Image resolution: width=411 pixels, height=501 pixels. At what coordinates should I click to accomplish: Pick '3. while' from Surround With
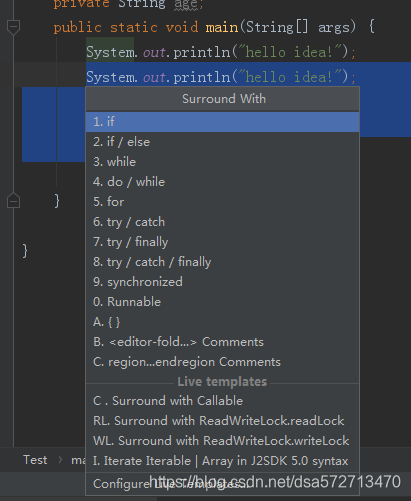(222, 162)
